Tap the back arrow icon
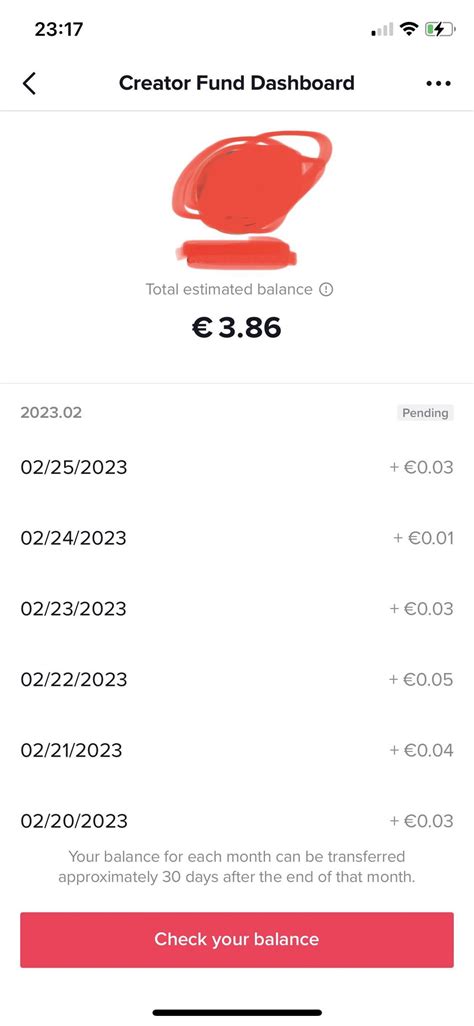474x1026 pixels. [29, 84]
